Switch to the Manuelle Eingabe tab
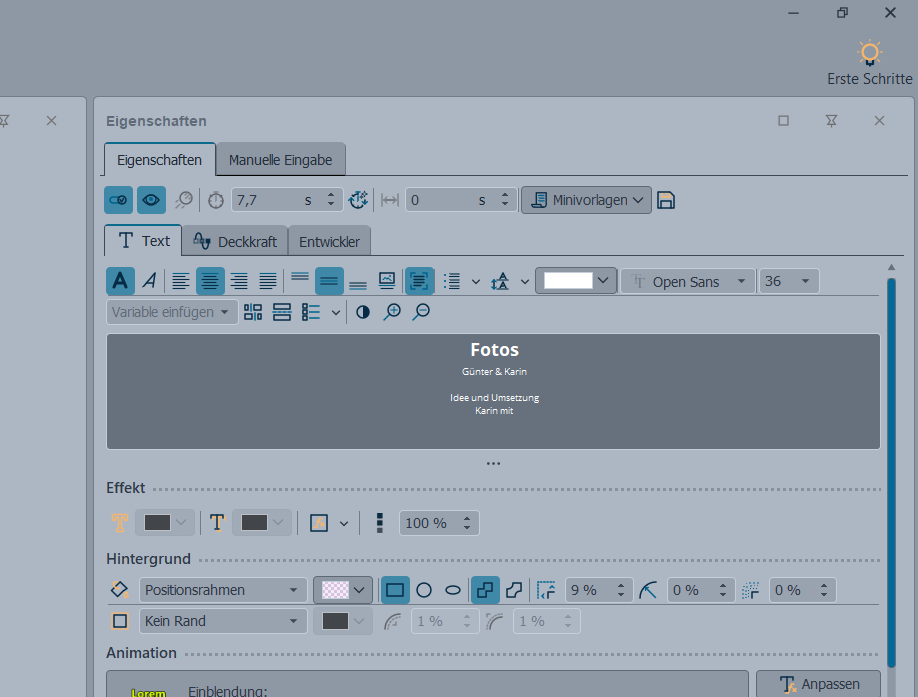This screenshot has height=697, width=918. point(280,160)
